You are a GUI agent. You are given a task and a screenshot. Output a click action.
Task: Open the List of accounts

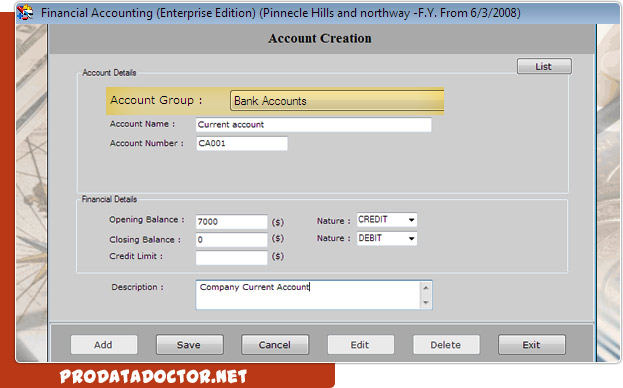[x=544, y=66]
